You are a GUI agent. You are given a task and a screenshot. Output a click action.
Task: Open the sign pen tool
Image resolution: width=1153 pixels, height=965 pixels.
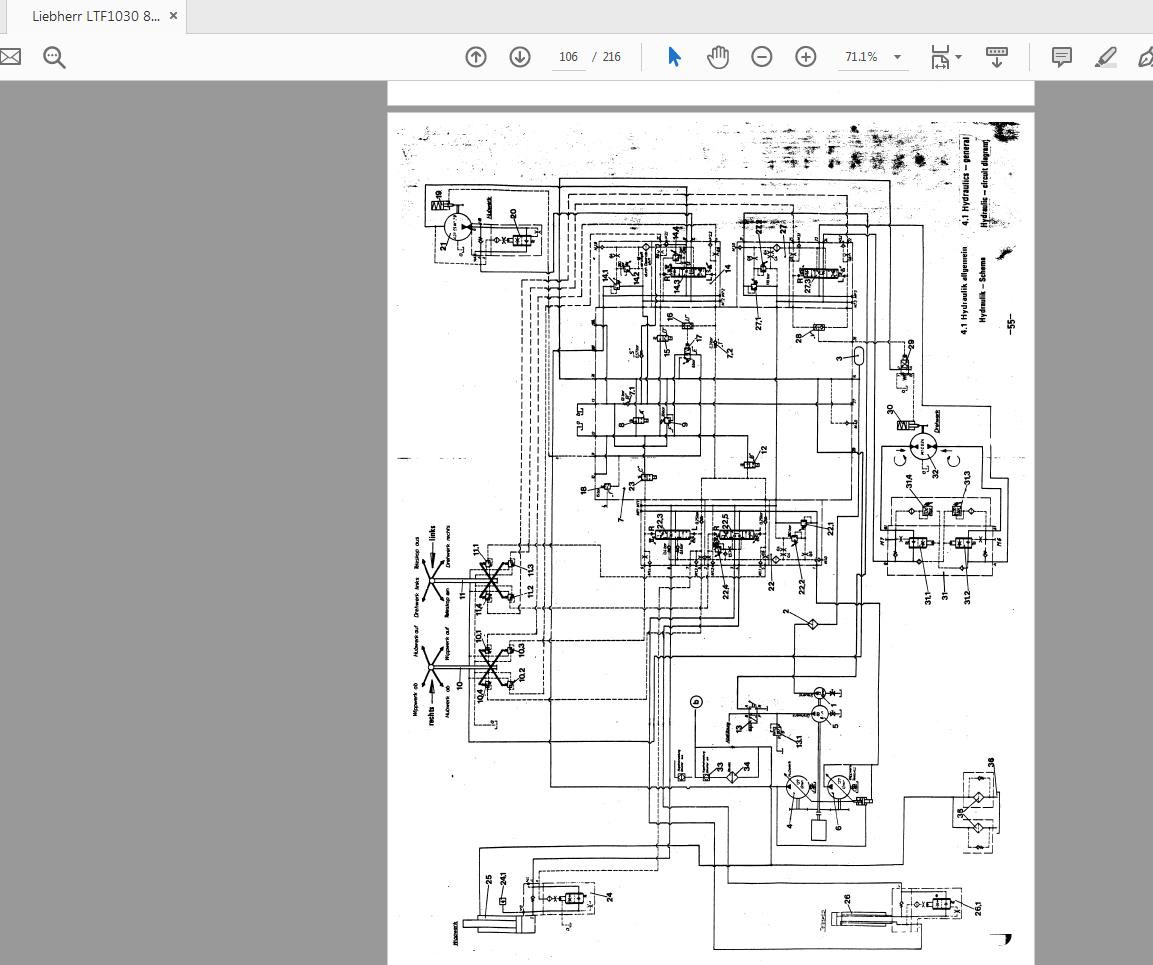[1145, 57]
